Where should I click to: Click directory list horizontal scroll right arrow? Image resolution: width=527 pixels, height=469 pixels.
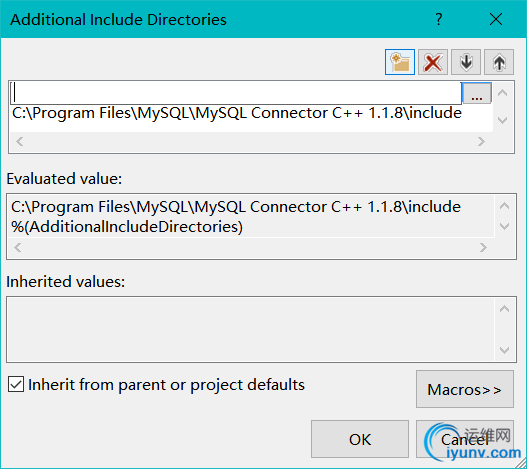(x=481, y=142)
